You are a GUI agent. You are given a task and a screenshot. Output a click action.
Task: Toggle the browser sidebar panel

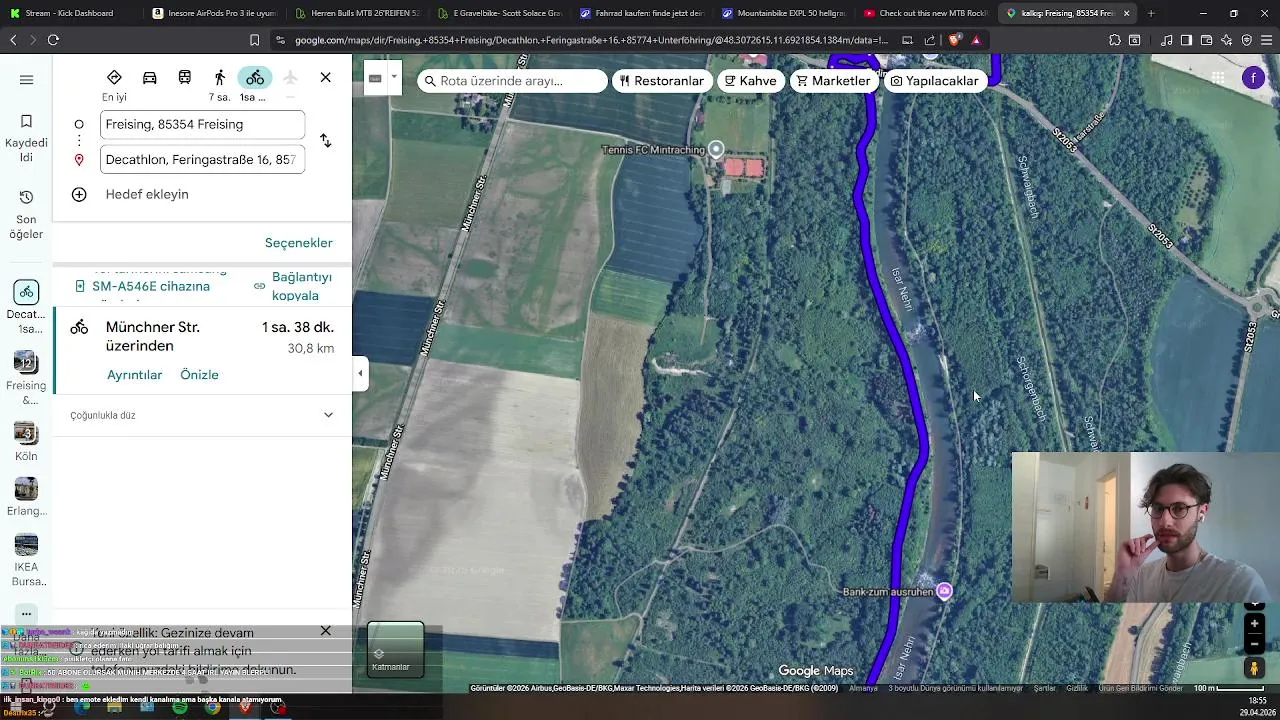point(1186,40)
